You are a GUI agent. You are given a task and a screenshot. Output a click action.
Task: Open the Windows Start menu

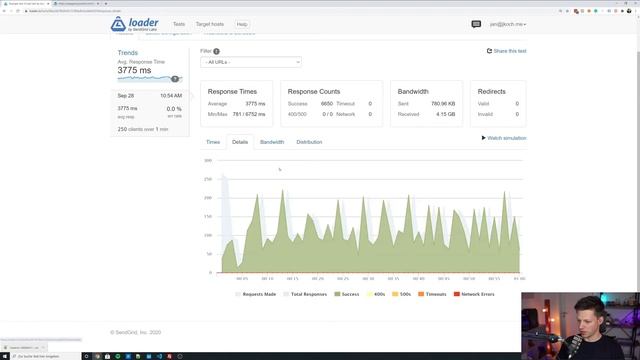(x=4, y=356)
